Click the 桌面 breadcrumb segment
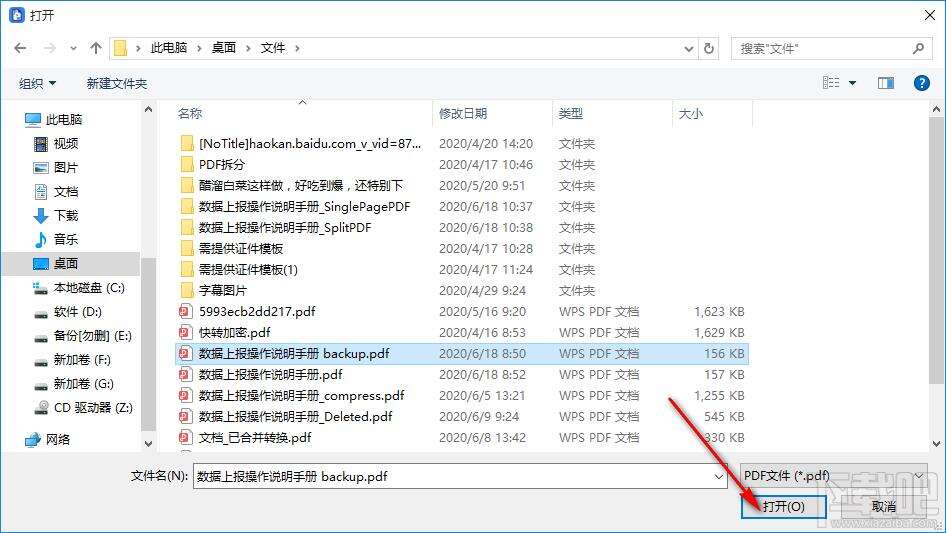 [x=224, y=48]
